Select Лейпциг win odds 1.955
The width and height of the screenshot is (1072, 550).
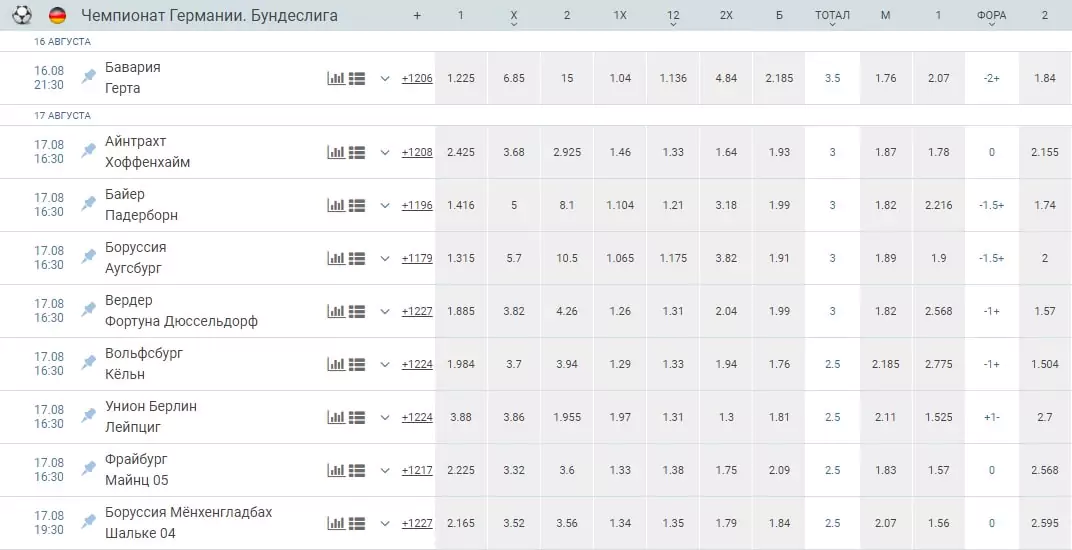(567, 417)
